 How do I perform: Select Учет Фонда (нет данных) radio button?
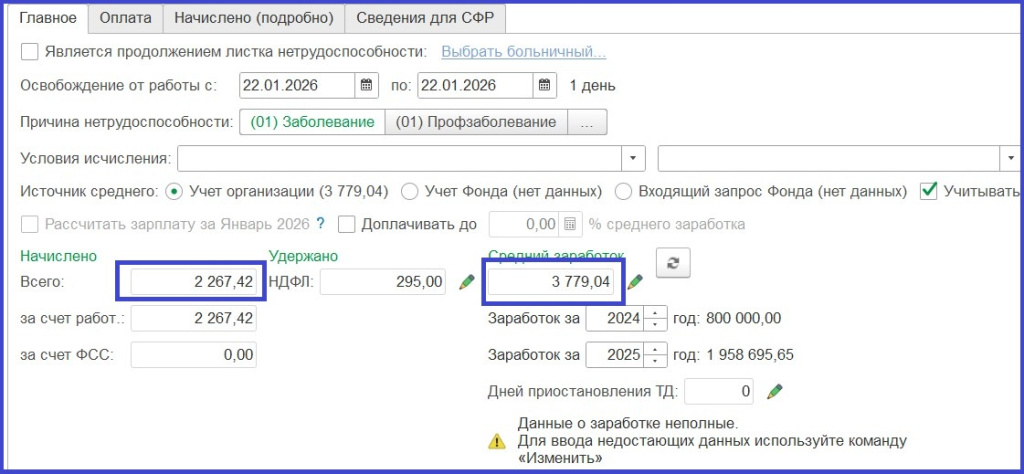[x=409, y=191]
